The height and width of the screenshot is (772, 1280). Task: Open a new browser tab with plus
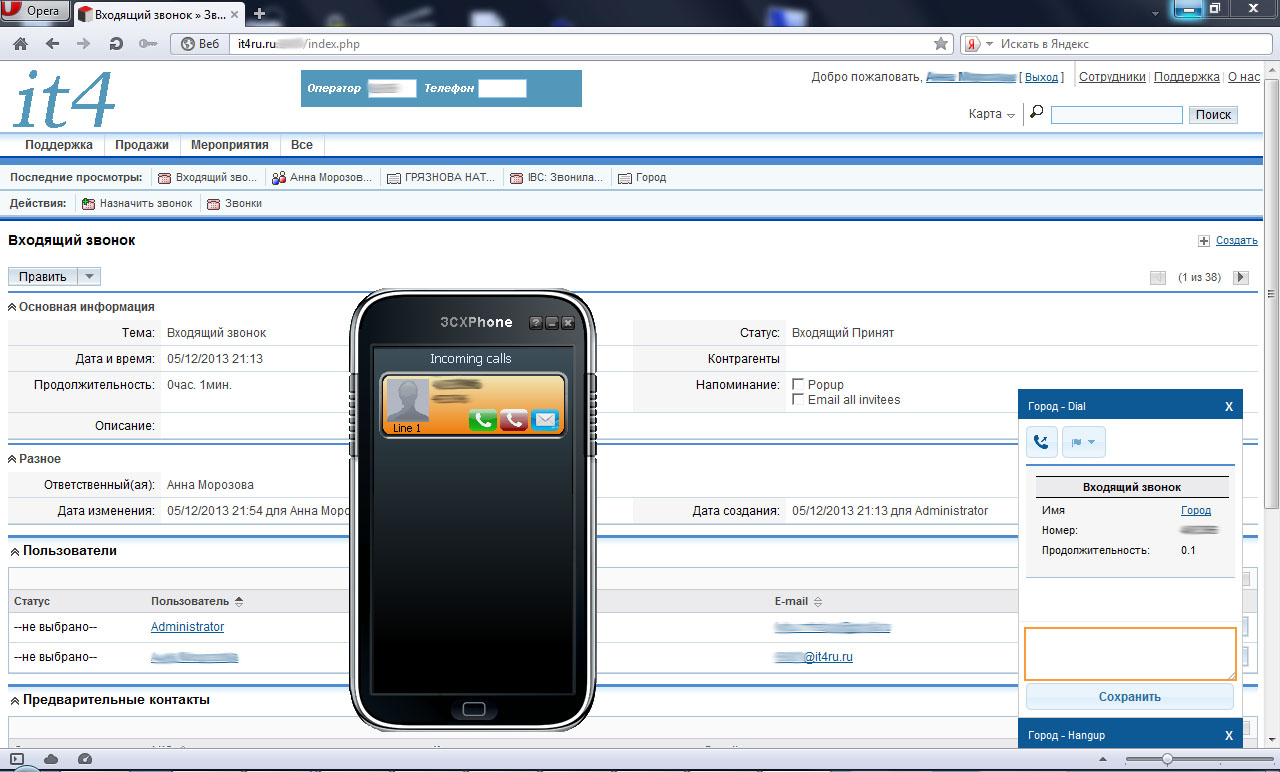260,13
